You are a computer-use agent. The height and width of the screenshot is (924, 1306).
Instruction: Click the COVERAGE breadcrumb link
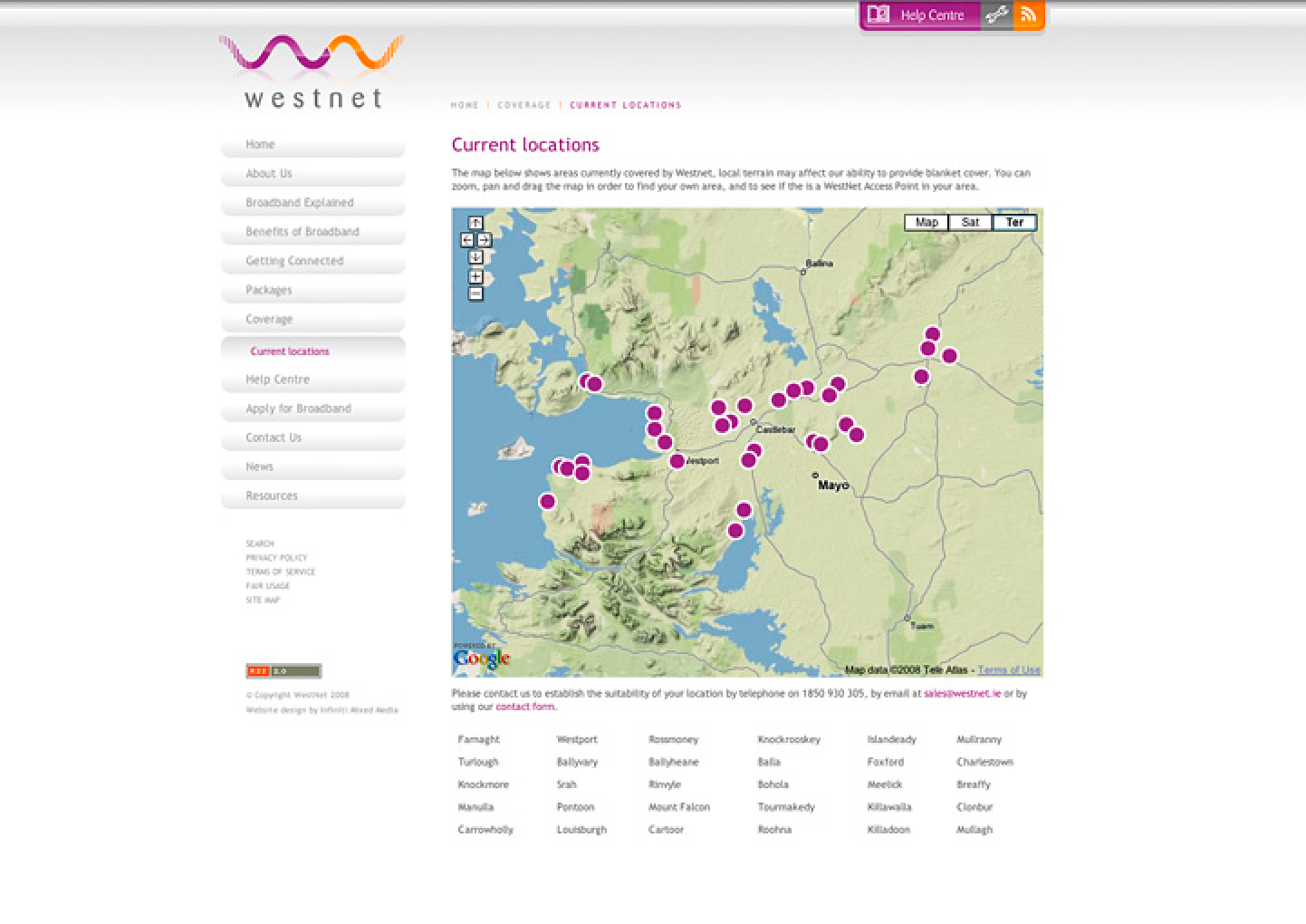point(524,104)
